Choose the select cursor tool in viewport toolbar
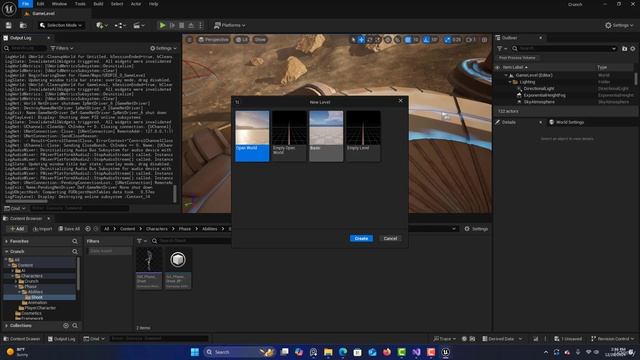This screenshot has width=640, height=360. tap(353, 40)
